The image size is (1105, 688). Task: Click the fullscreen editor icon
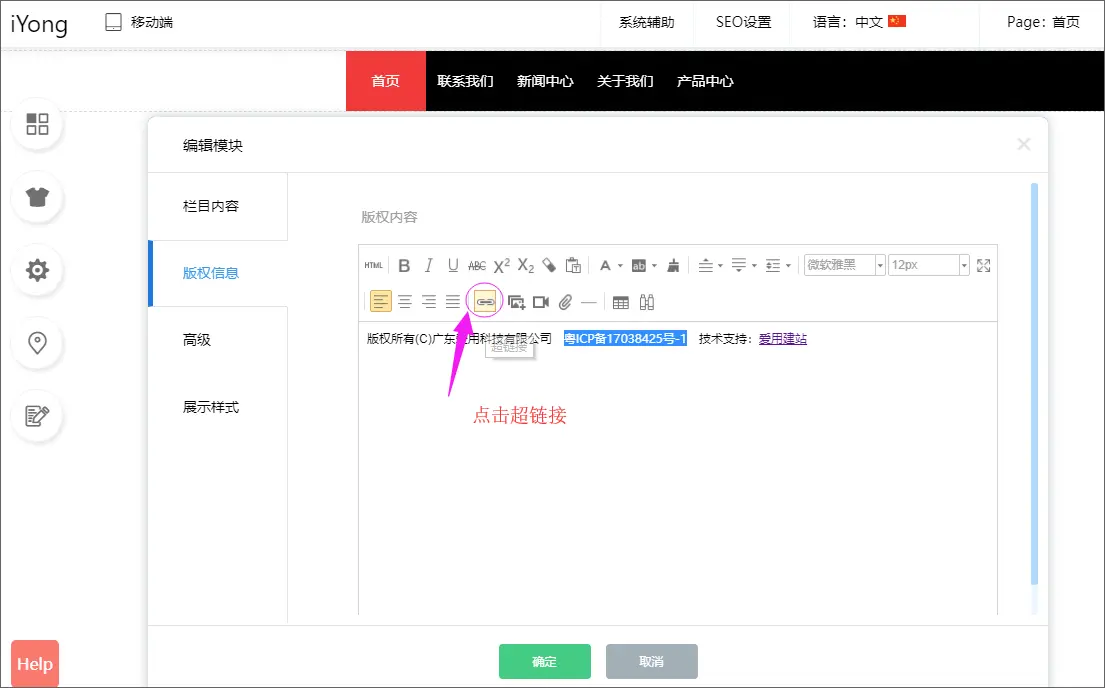(x=983, y=265)
